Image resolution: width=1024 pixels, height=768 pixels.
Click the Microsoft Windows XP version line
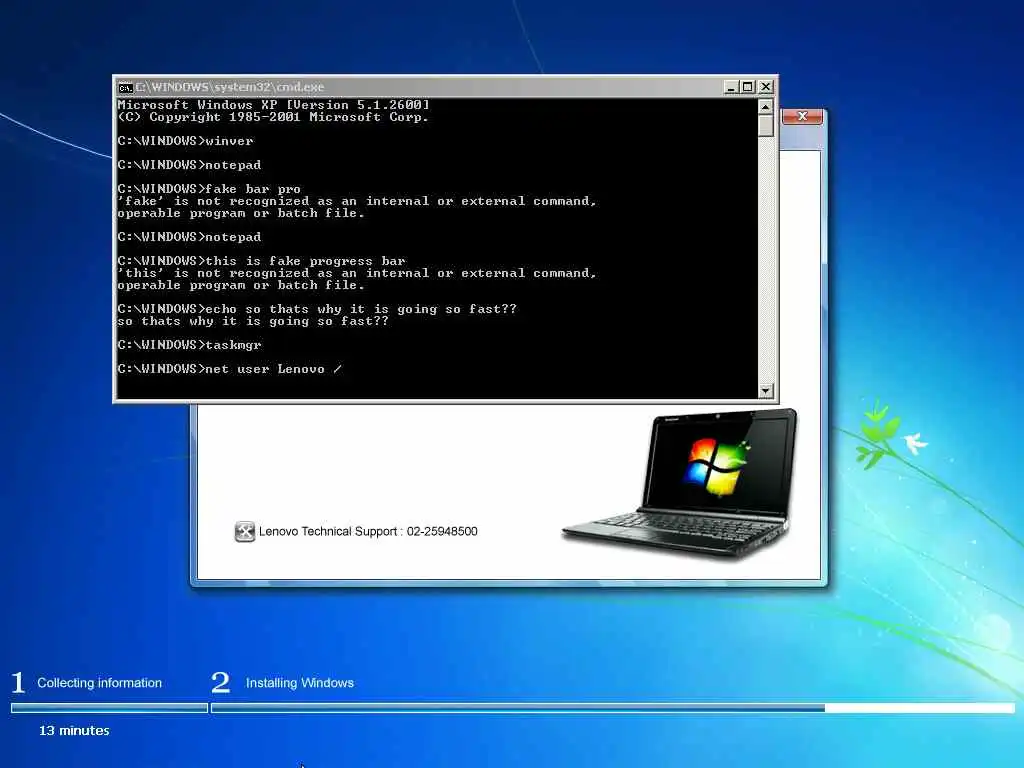pos(274,104)
